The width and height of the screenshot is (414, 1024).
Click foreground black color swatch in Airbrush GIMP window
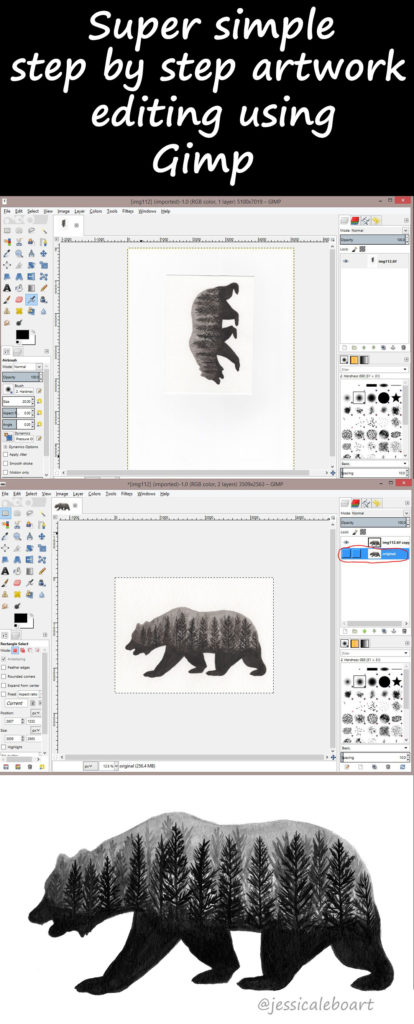pyautogui.click(x=22, y=334)
